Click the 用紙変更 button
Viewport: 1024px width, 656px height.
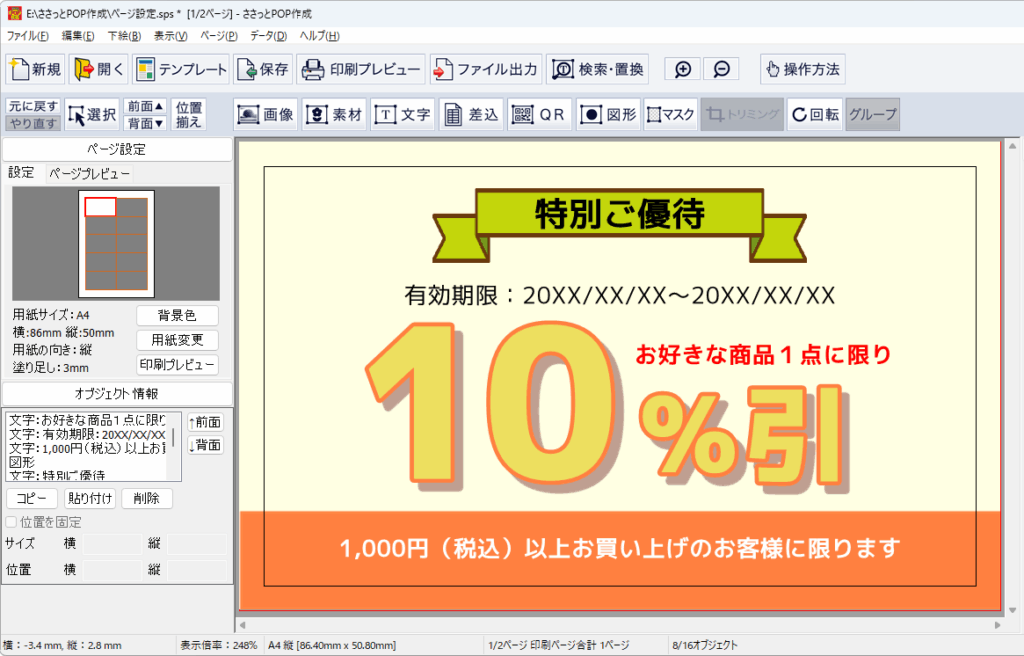pyautogui.click(x=177, y=340)
